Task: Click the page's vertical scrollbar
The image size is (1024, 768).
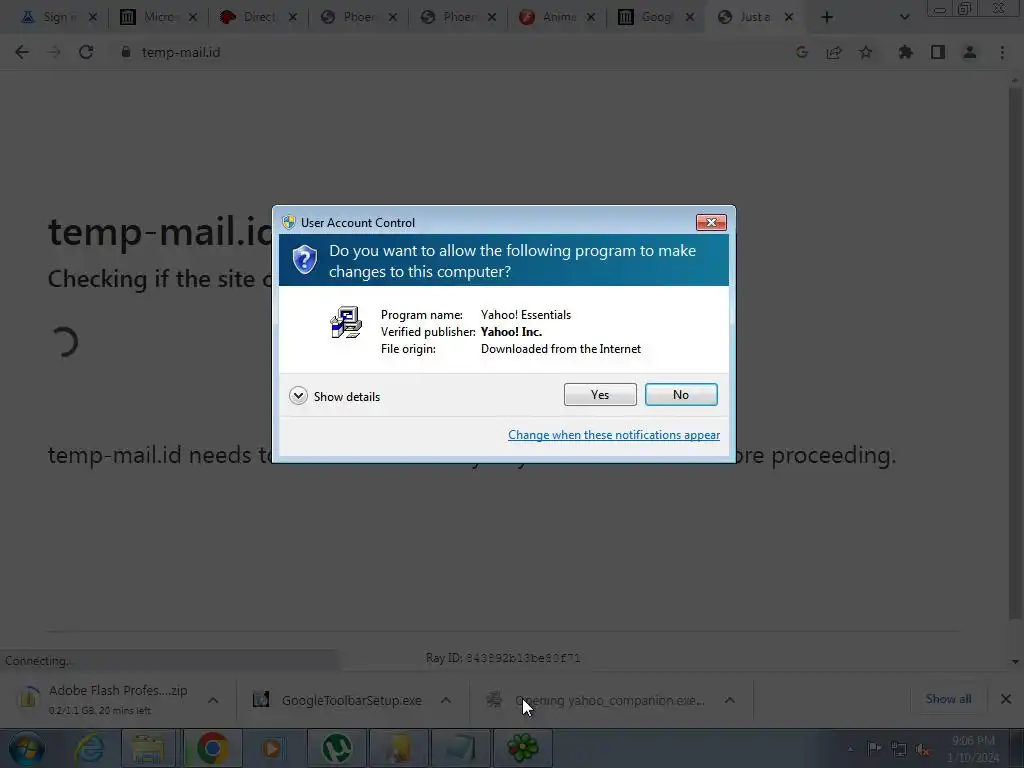Action: coord(1015,353)
